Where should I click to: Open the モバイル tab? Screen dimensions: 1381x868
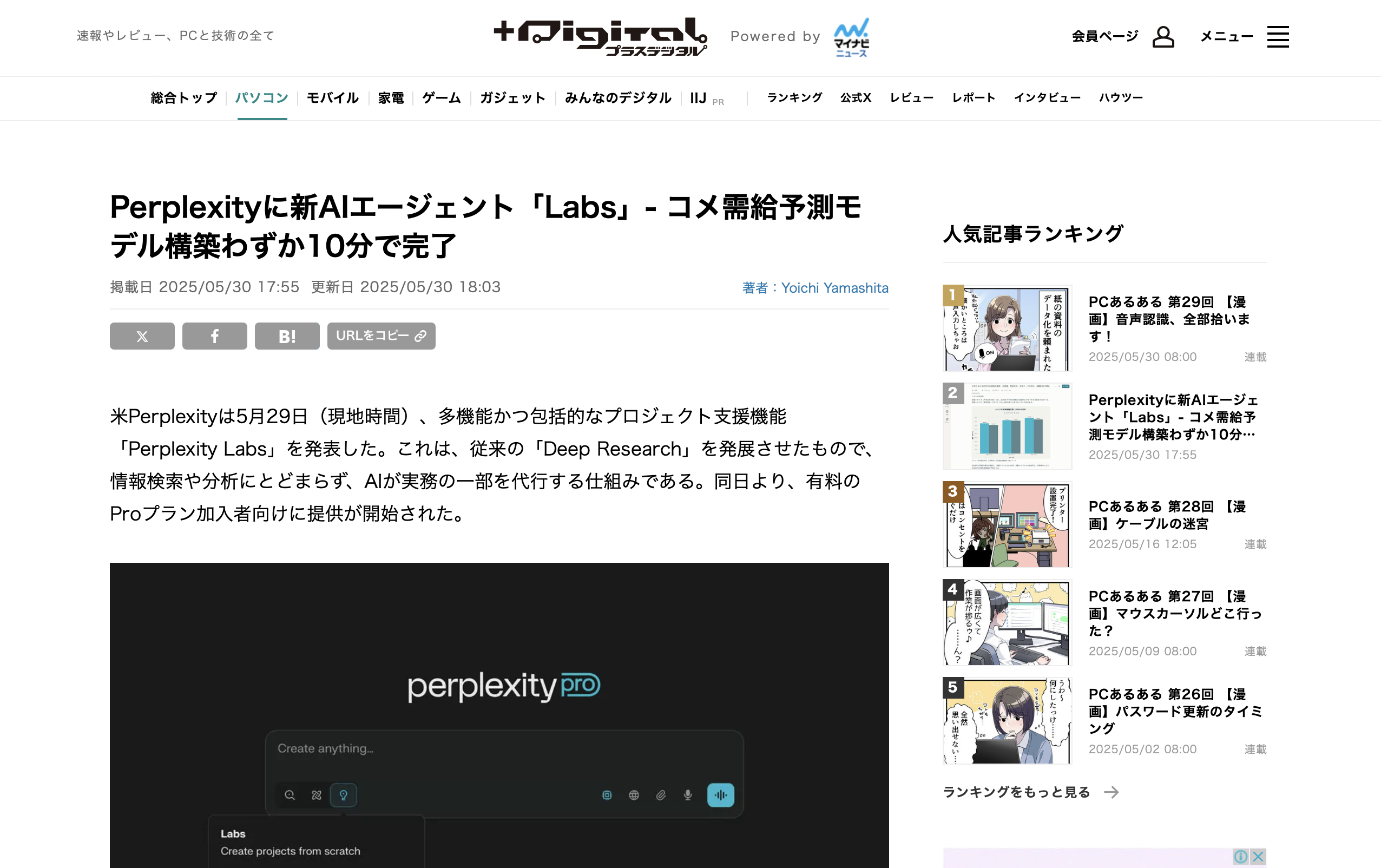333,97
